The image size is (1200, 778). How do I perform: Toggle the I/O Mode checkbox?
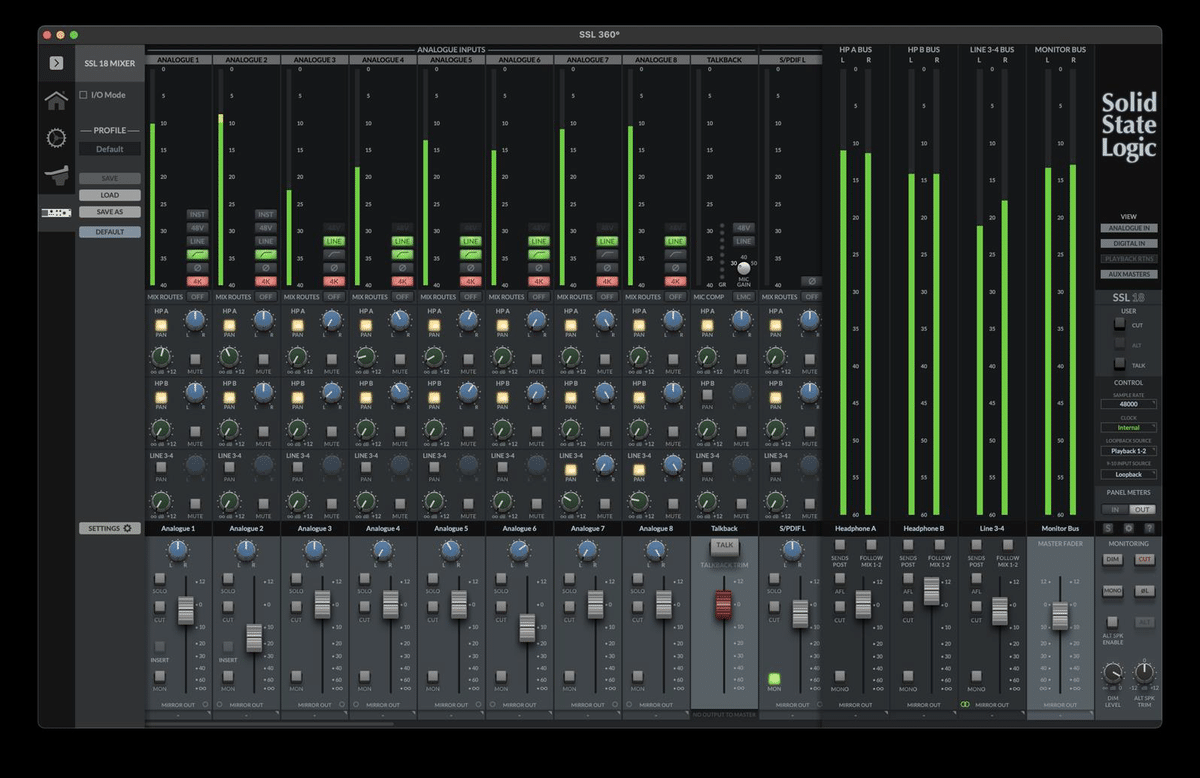84,94
